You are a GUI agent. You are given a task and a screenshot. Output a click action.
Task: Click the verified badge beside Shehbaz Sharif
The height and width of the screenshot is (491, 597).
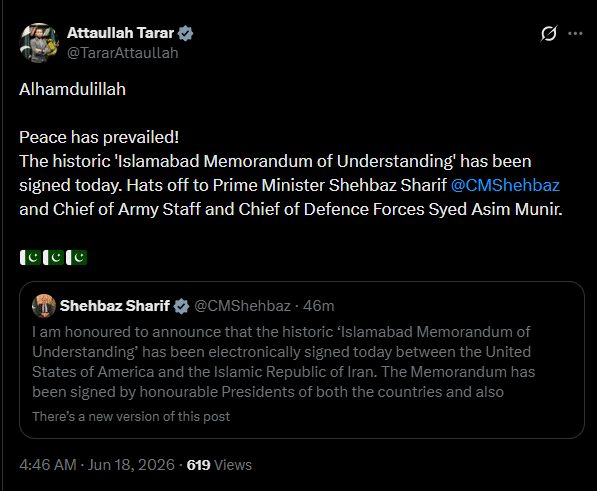pos(181,306)
